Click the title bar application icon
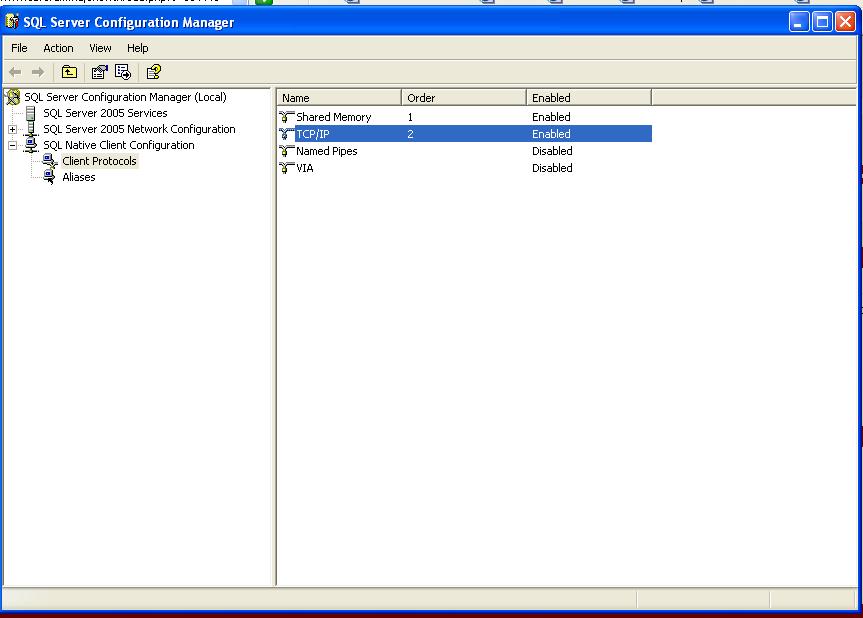Image resolution: width=863 pixels, height=618 pixels. pyautogui.click(x=12, y=22)
